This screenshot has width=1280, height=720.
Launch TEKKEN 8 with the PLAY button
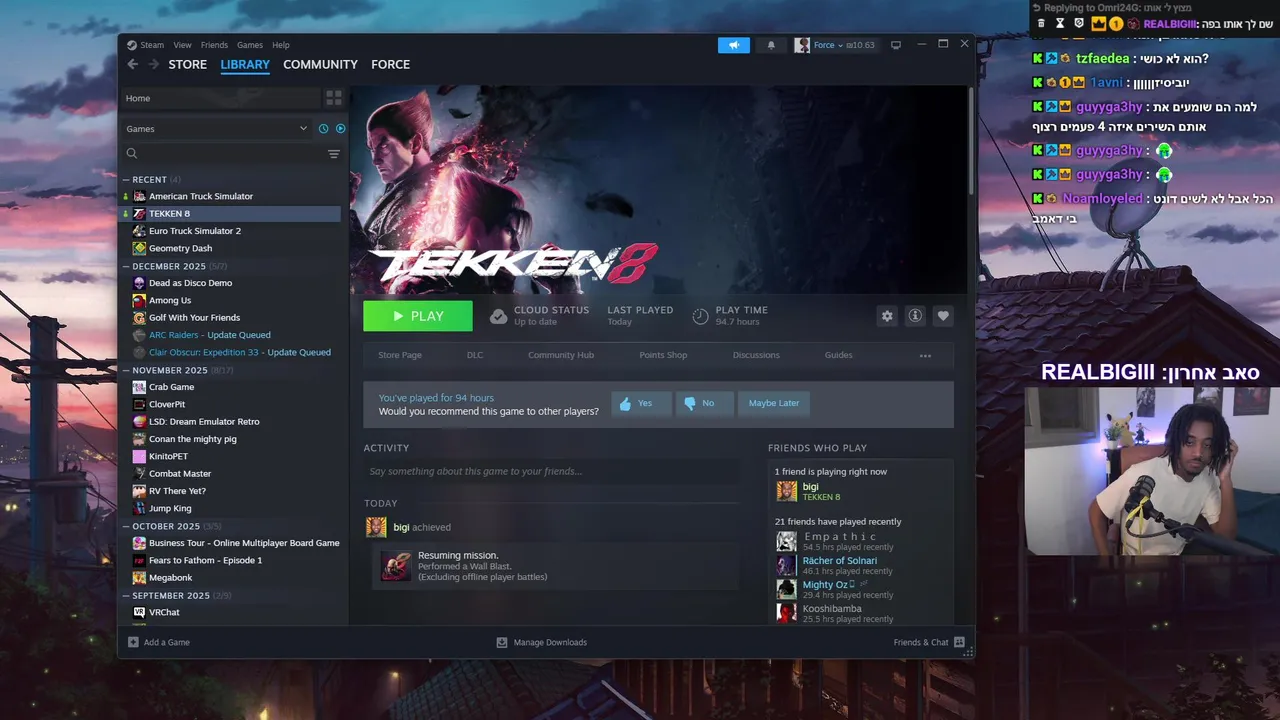coord(418,316)
